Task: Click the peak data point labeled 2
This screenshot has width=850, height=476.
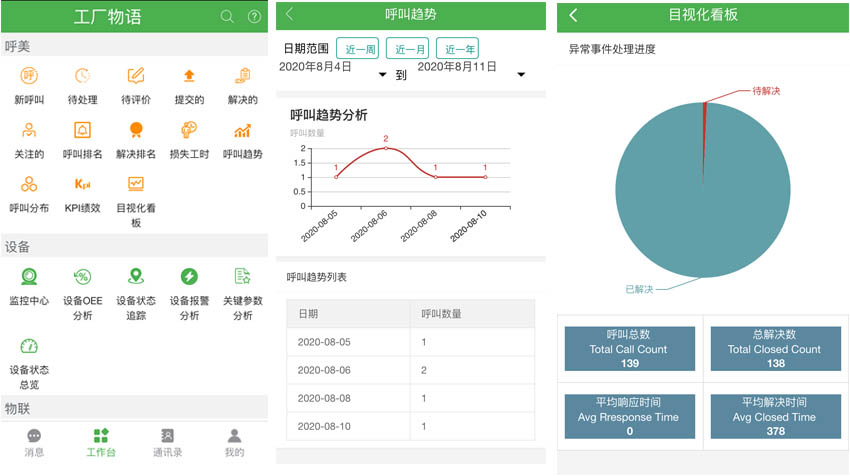Action: [x=386, y=148]
